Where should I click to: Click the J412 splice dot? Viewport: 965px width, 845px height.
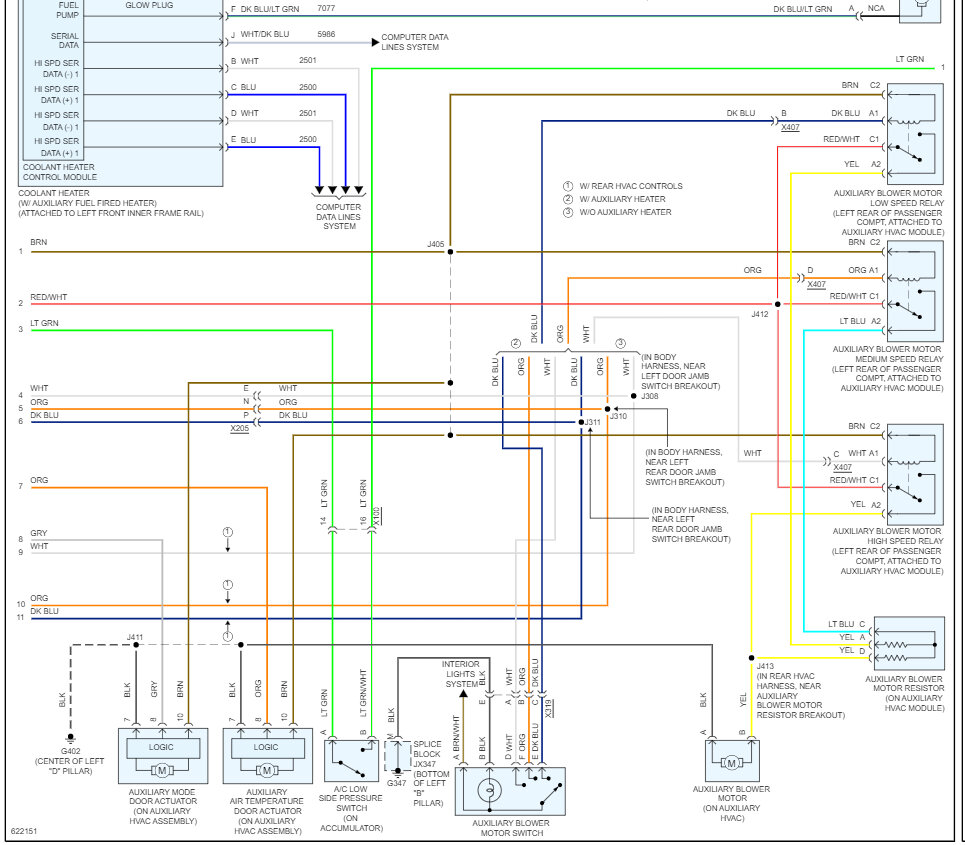[x=778, y=304]
